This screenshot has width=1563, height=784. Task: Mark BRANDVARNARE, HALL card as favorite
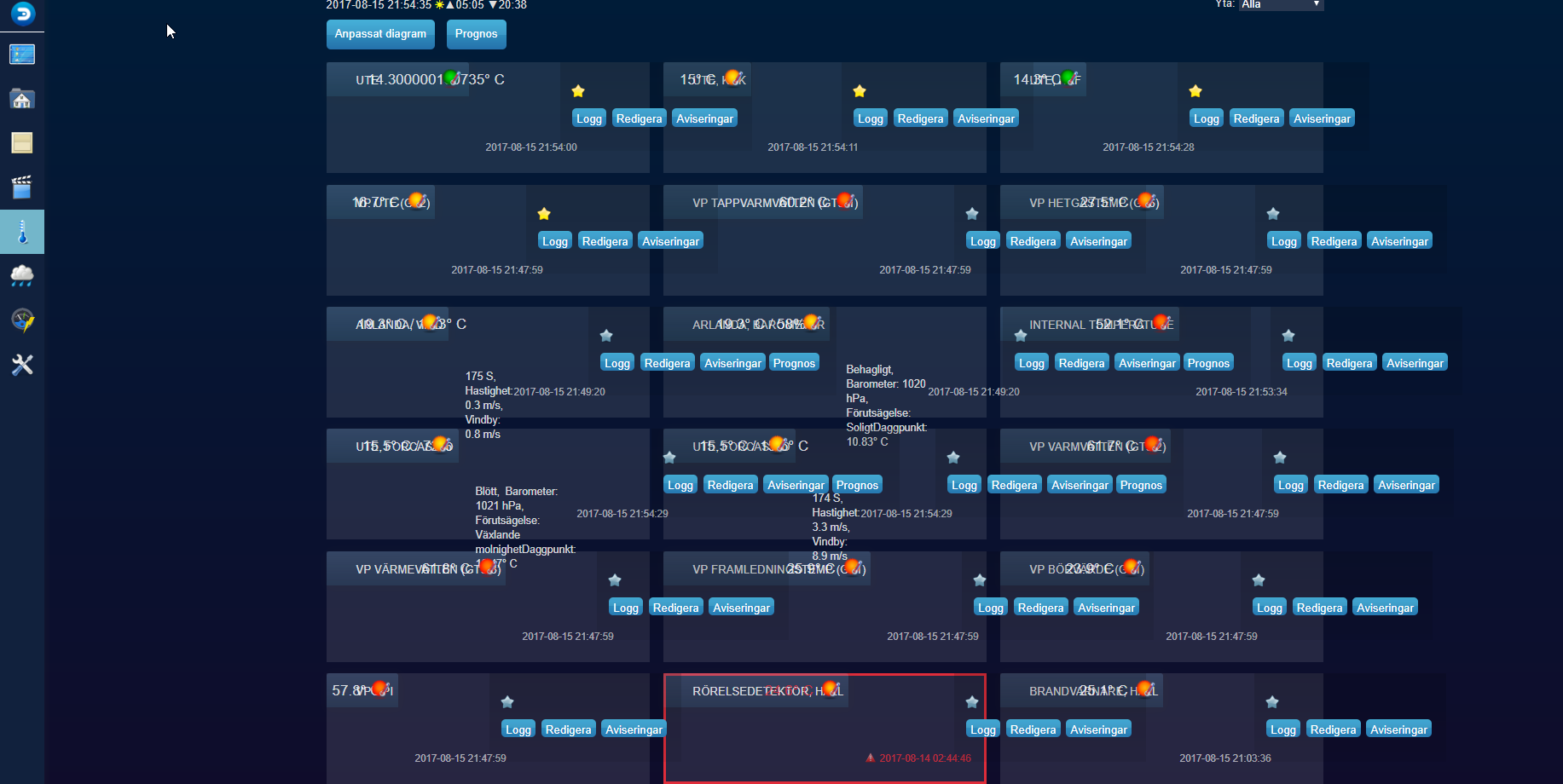tap(1272, 702)
